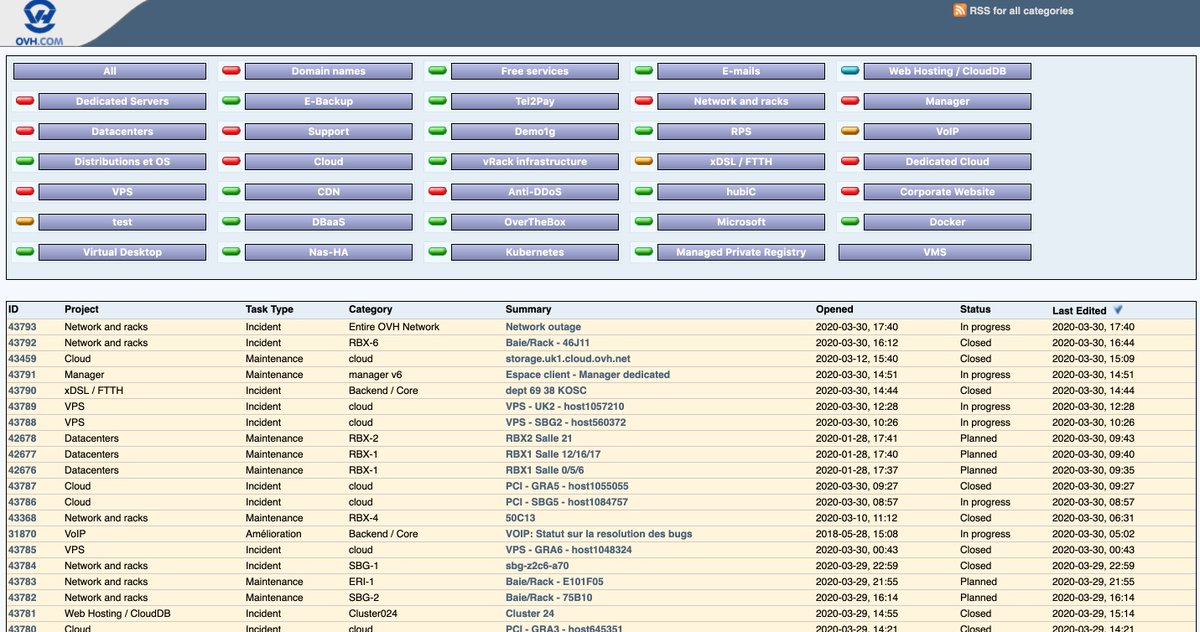Click red status pill beside Cloud
The width and height of the screenshot is (1200, 632).
(x=231, y=161)
